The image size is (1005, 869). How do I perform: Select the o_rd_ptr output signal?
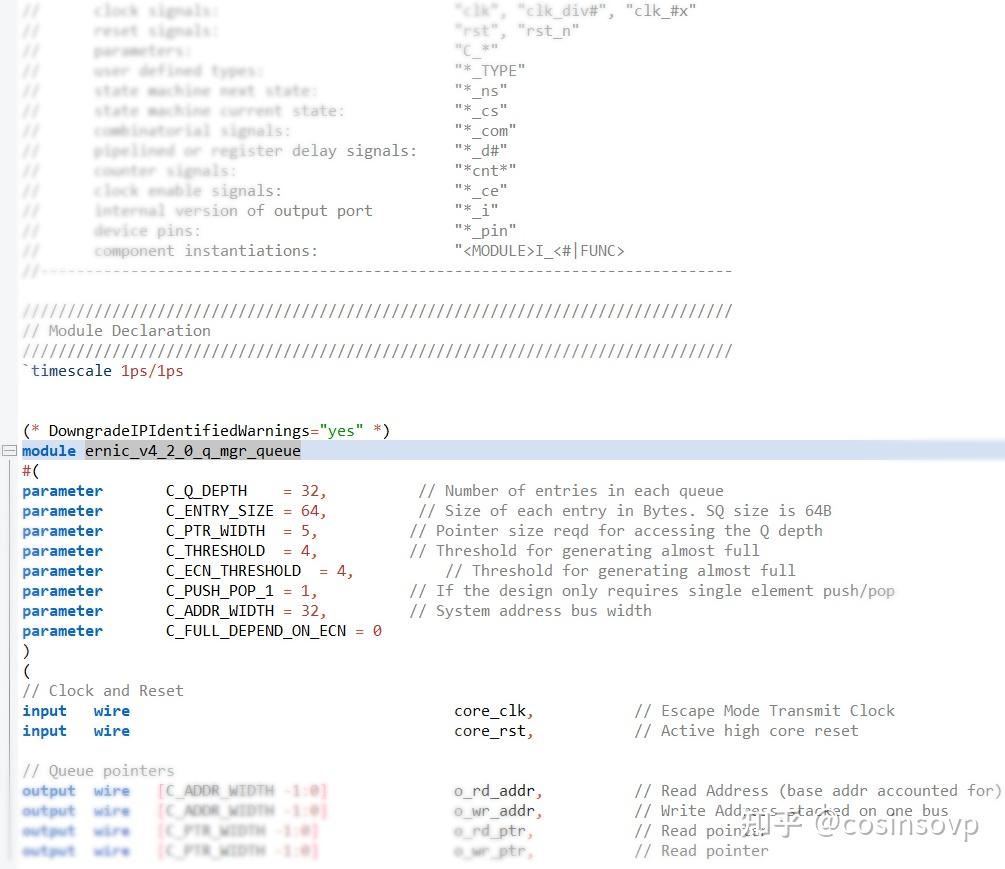491,830
